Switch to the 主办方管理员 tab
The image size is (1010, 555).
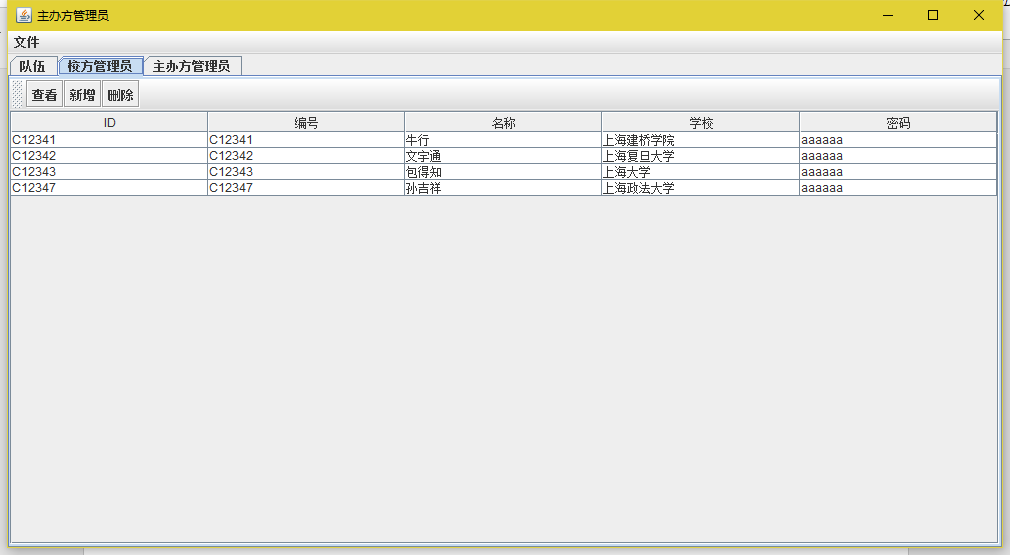tap(192, 66)
